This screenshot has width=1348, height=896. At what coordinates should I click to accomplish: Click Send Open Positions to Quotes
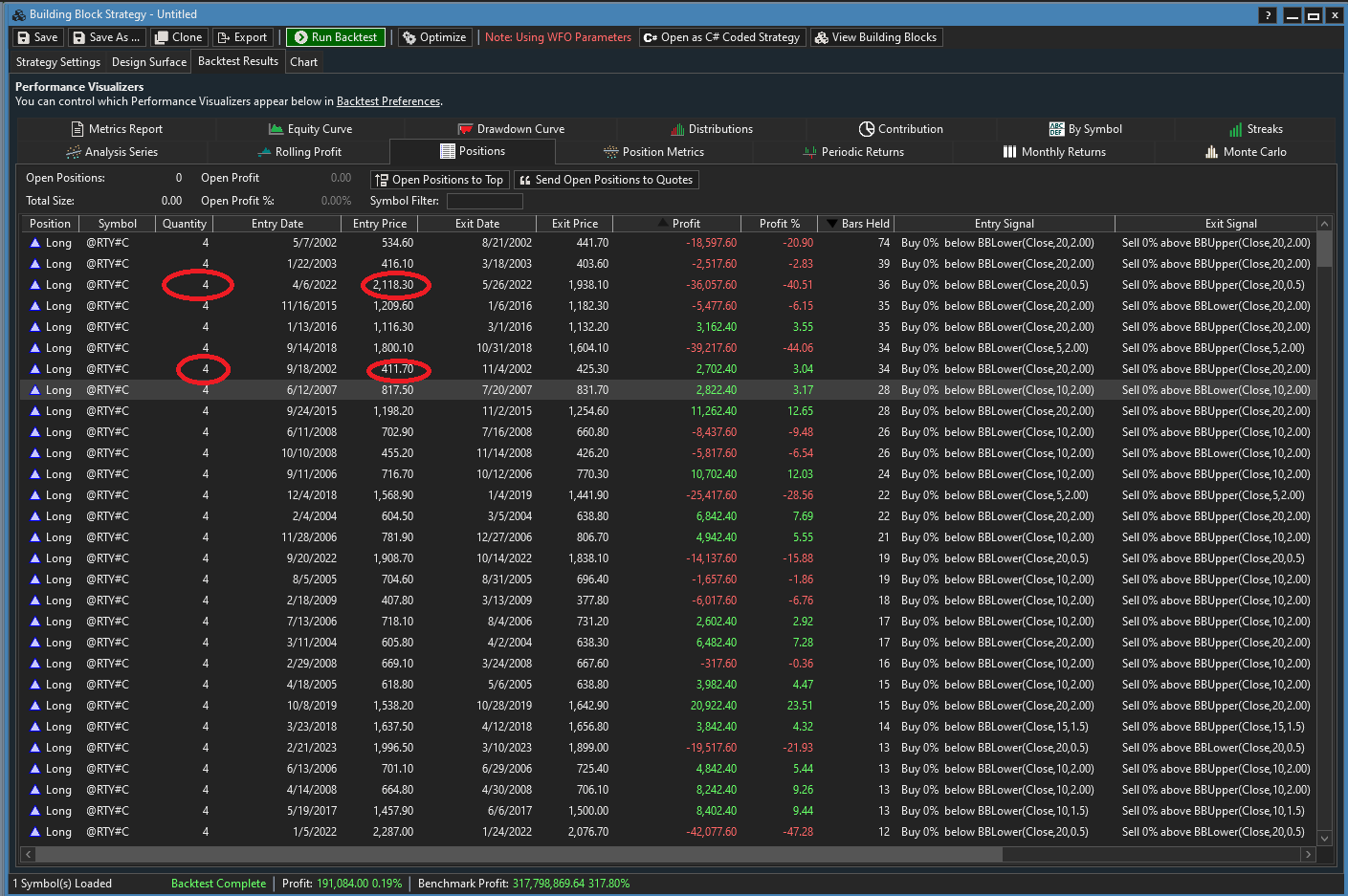(607, 180)
